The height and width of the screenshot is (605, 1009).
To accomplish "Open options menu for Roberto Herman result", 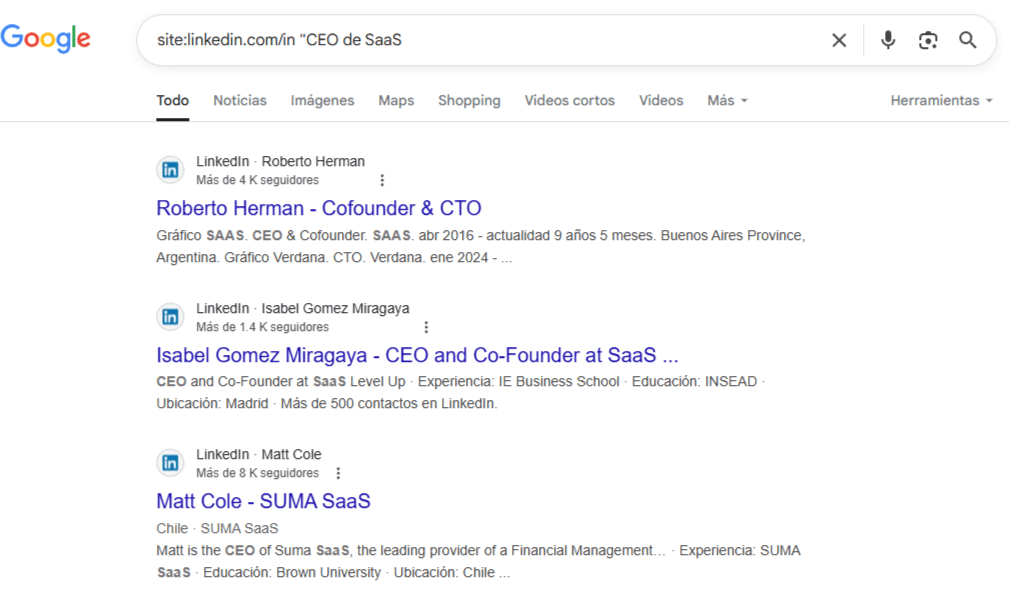I will tap(382, 179).
